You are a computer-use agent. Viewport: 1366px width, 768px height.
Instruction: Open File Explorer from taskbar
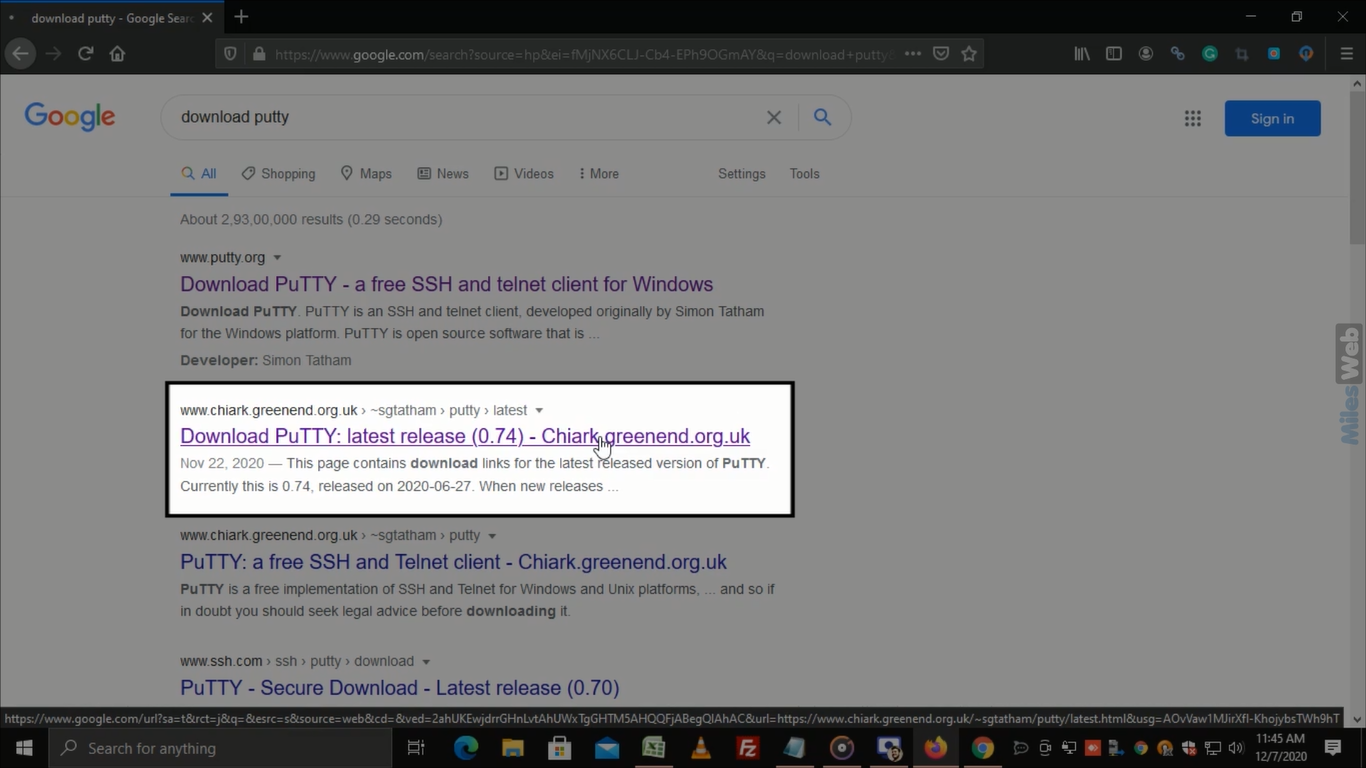coord(513,748)
